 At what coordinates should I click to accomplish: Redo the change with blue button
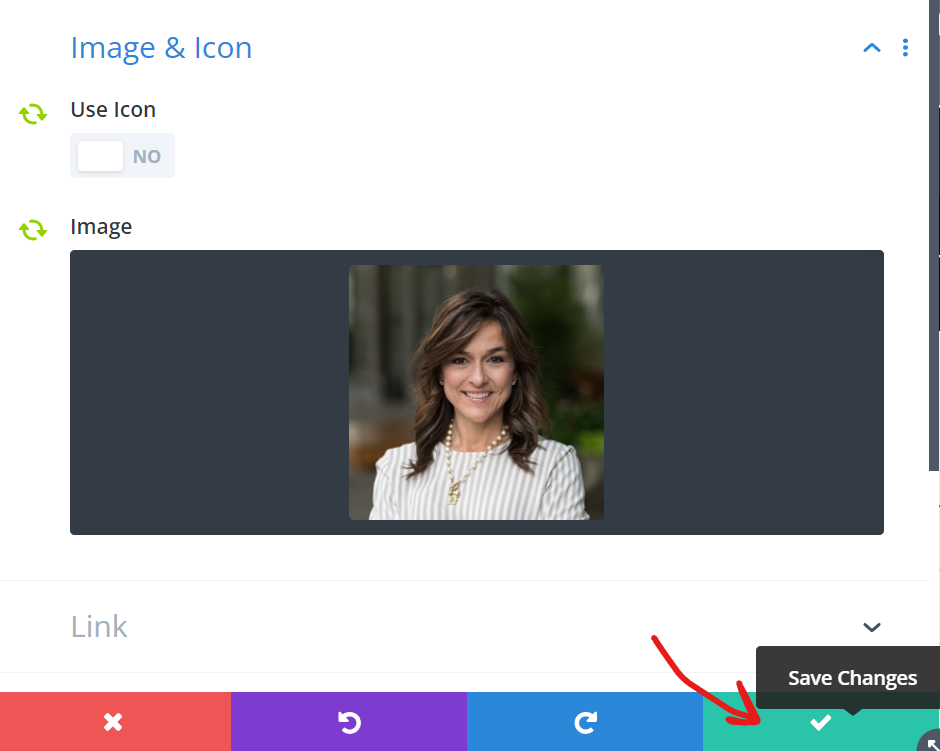click(585, 722)
